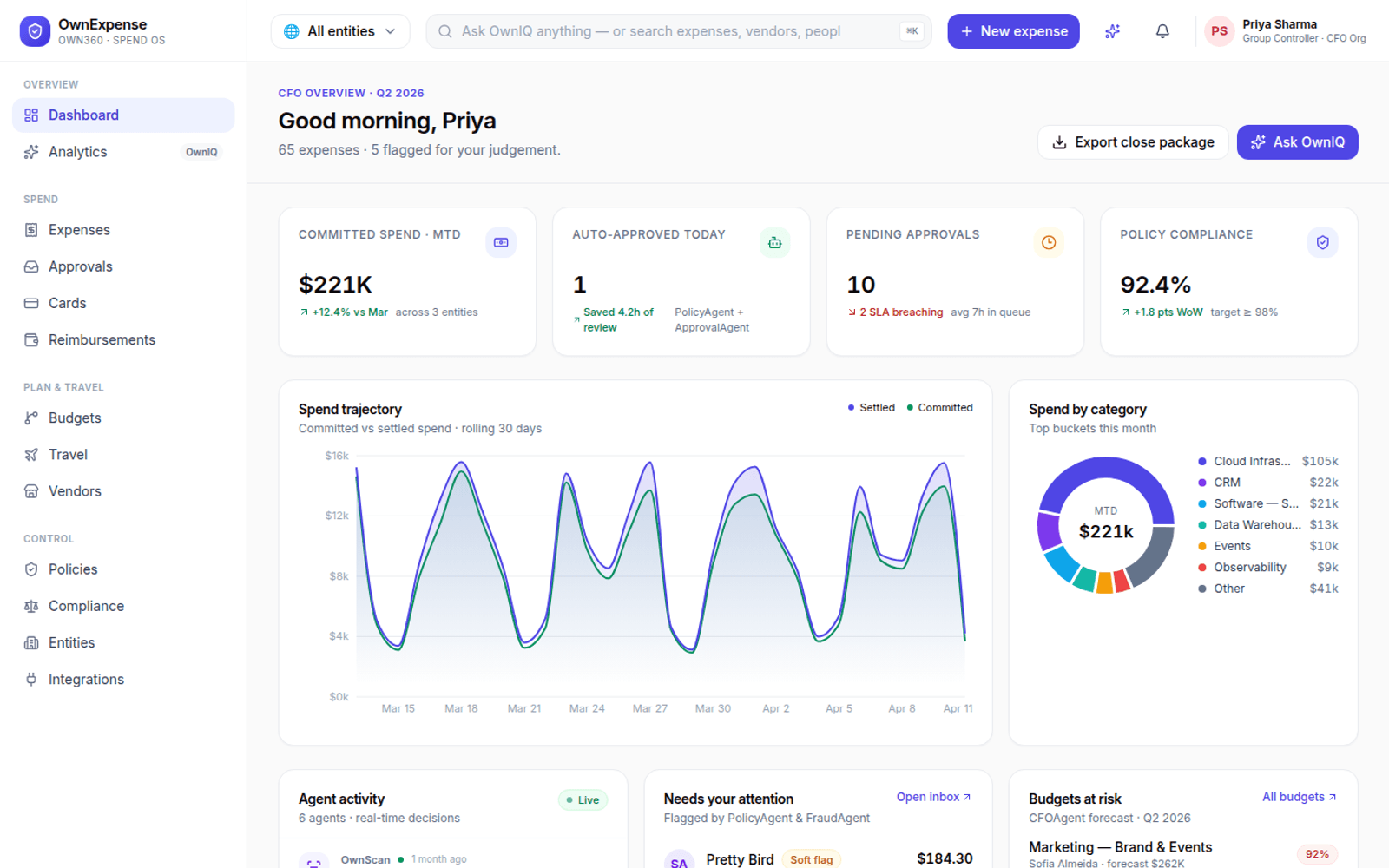
Task: Click the Cloud Infras... category swatch
Action: 1202,462
